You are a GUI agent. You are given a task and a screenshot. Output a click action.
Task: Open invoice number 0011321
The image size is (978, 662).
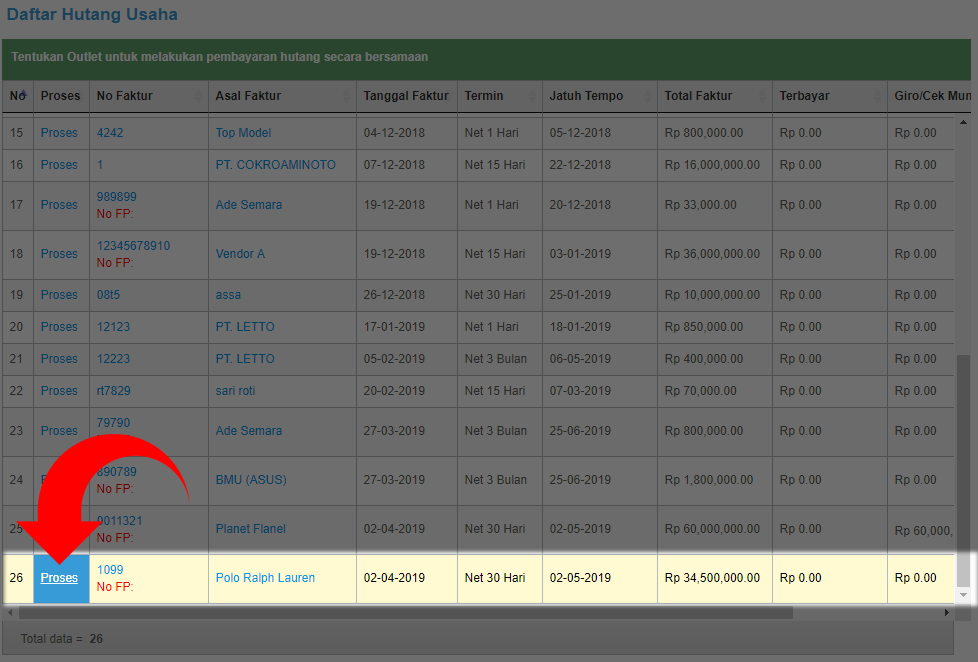[121, 520]
